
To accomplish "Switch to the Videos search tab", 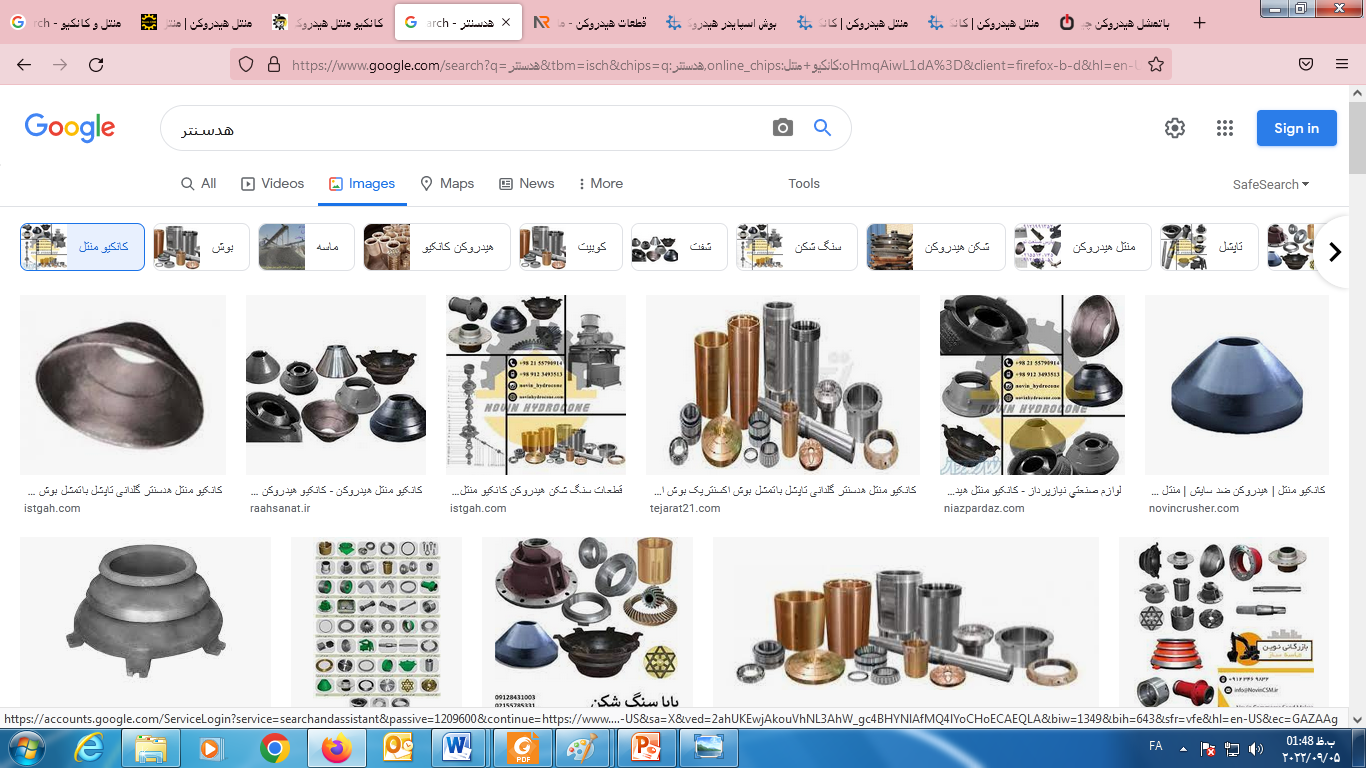I will pos(272,184).
